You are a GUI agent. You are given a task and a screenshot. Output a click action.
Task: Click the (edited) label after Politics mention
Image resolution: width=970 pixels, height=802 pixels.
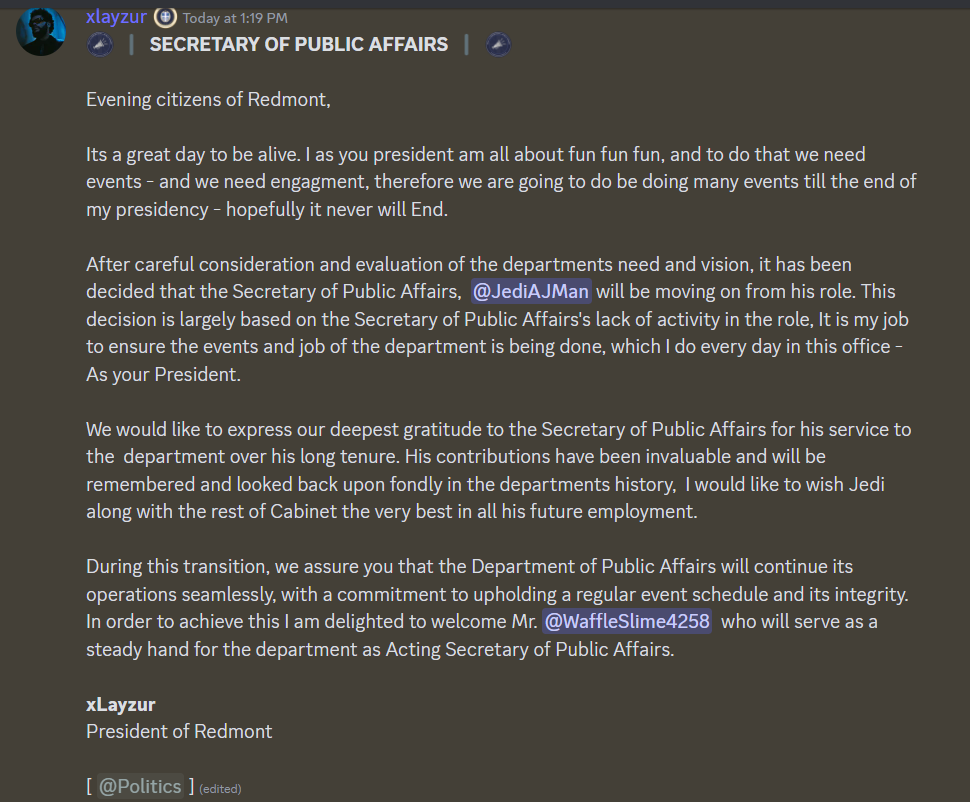pyautogui.click(x=220, y=789)
